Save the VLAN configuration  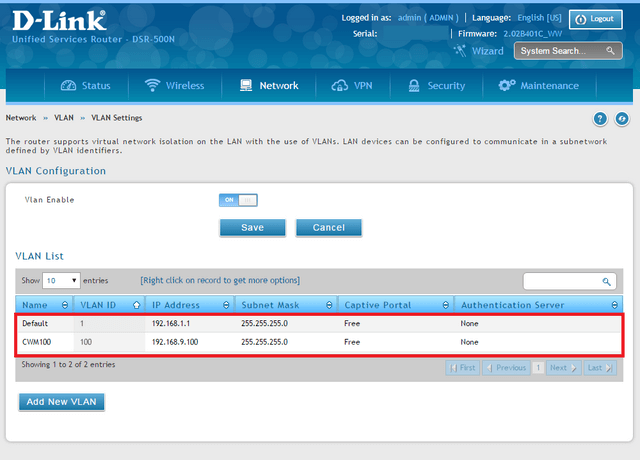point(253,227)
